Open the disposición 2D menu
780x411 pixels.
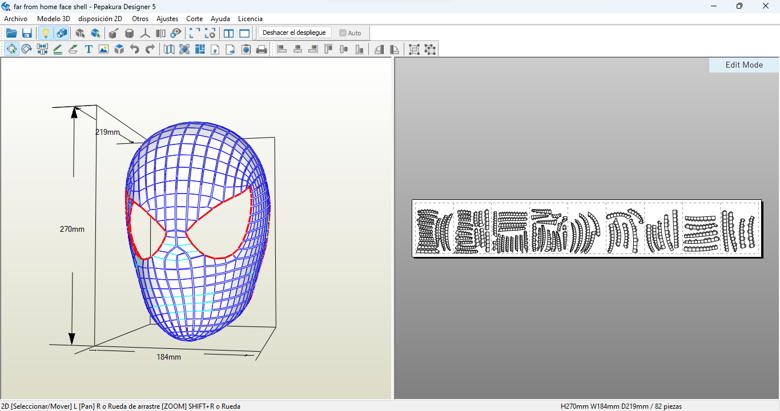[x=100, y=18]
